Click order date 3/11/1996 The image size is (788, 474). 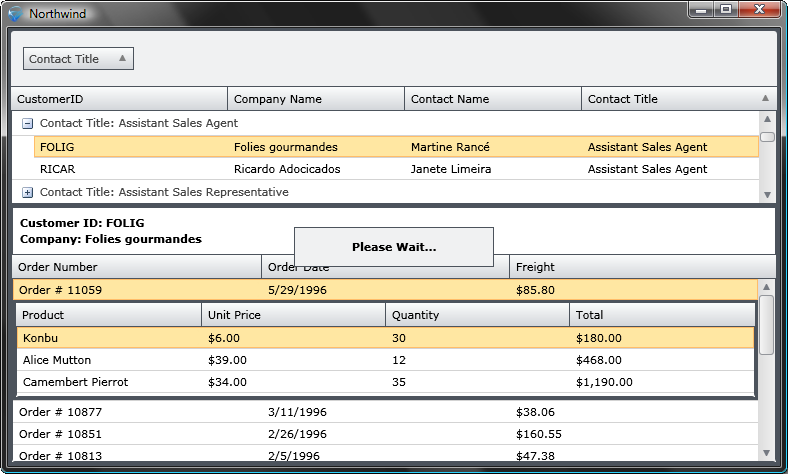click(297, 412)
